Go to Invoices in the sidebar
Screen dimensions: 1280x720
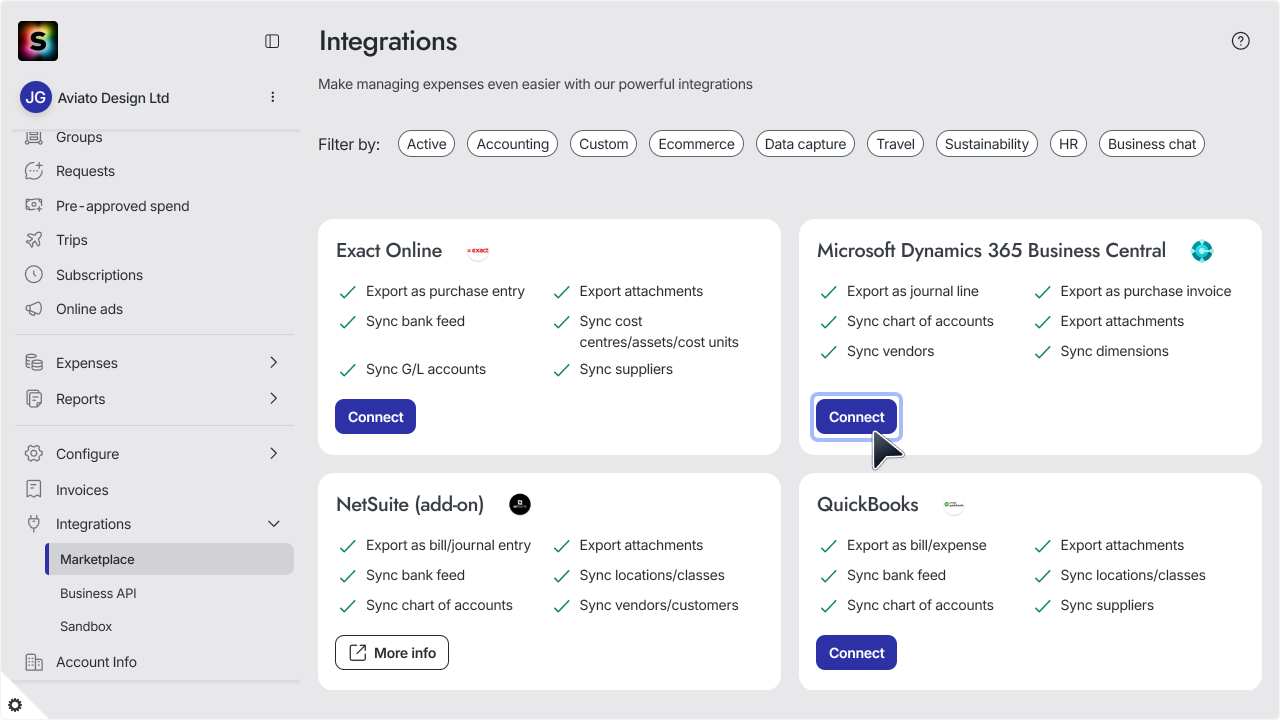(x=82, y=490)
